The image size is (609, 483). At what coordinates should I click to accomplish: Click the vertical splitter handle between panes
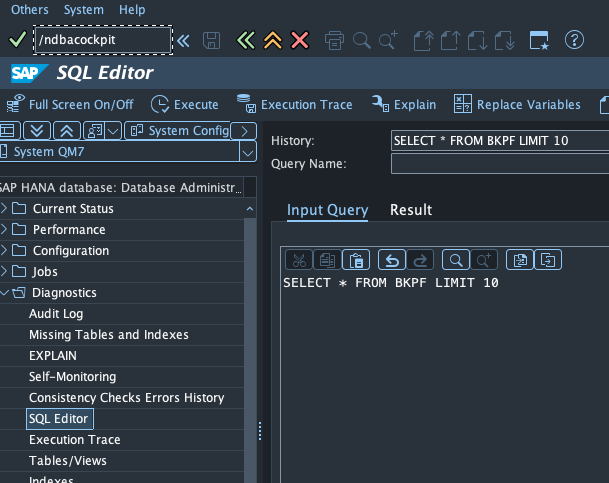pyautogui.click(x=260, y=431)
